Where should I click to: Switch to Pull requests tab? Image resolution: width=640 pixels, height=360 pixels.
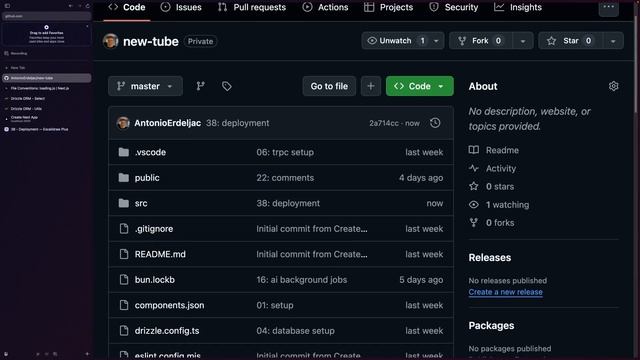pos(252,7)
